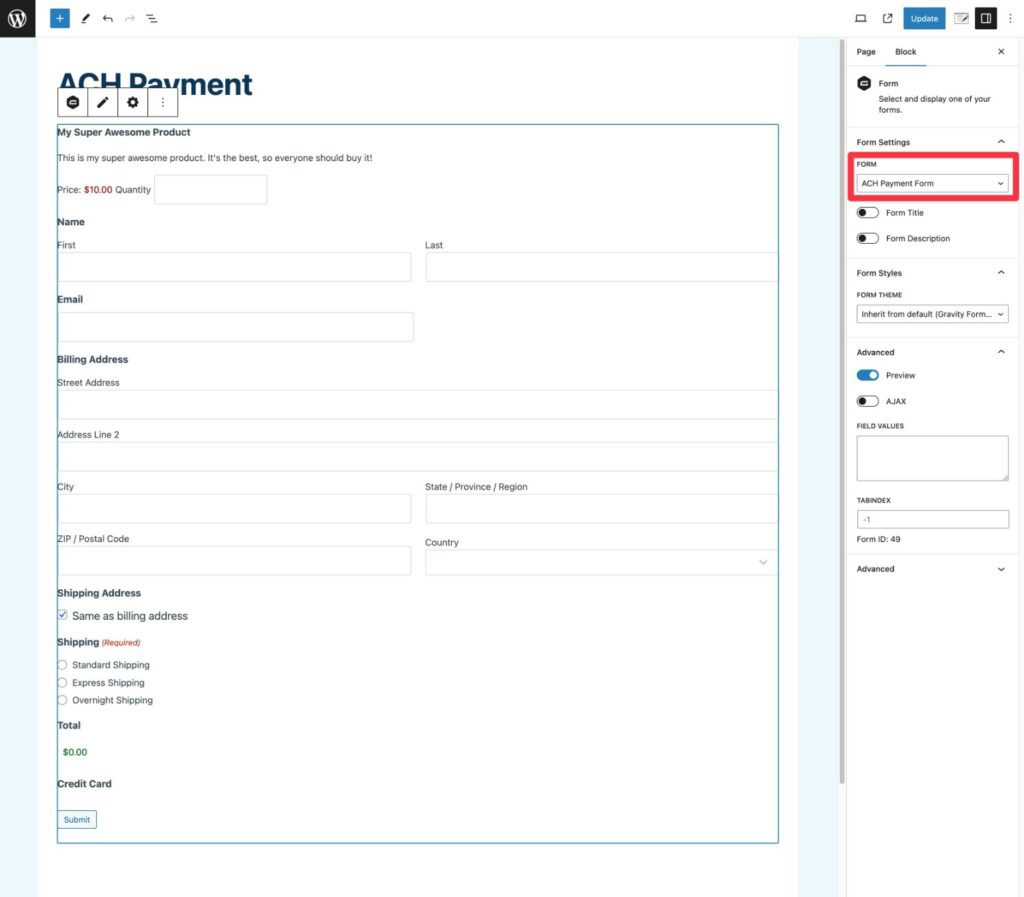This screenshot has height=897, width=1024.
Task: Click the Undo arrow in the top toolbar
Action: tap(107, 18)
